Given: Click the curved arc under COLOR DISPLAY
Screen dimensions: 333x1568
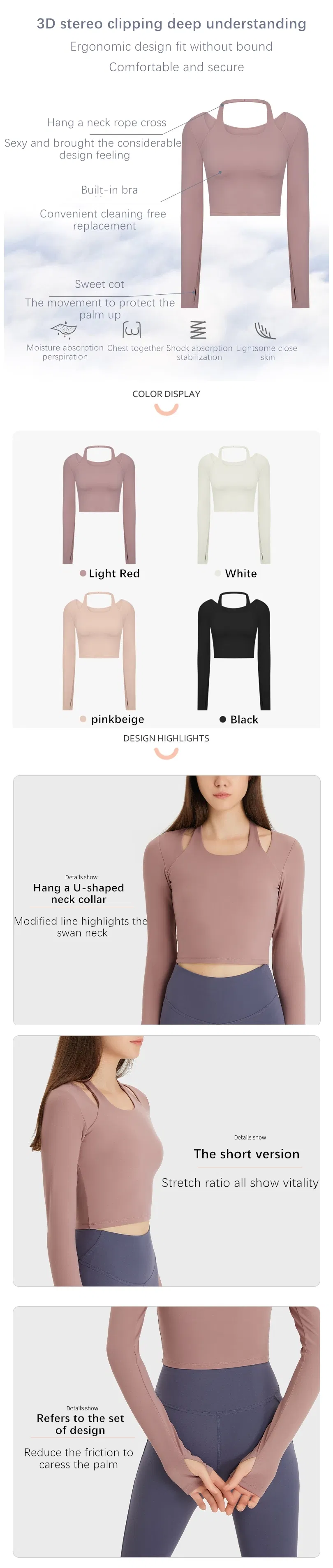Looking at the screenshot, I should coord(166,410).
